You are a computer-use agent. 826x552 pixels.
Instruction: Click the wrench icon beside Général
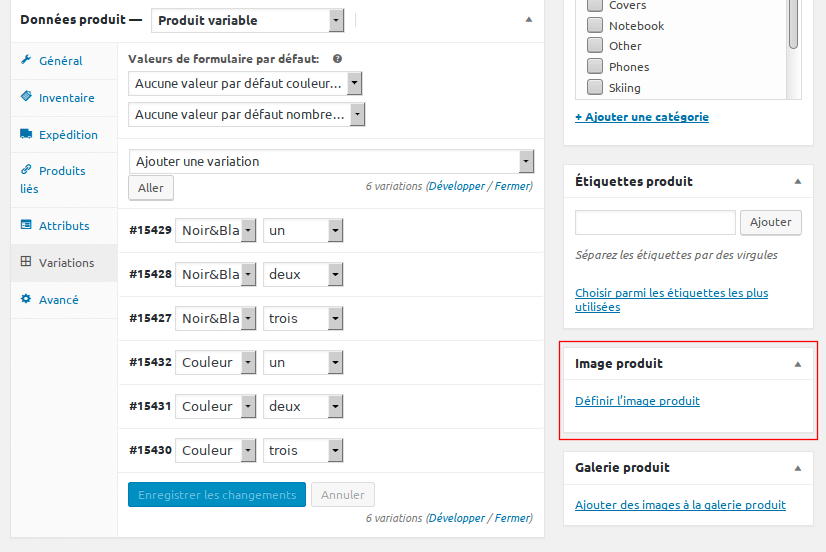click(x=26, y=60)
